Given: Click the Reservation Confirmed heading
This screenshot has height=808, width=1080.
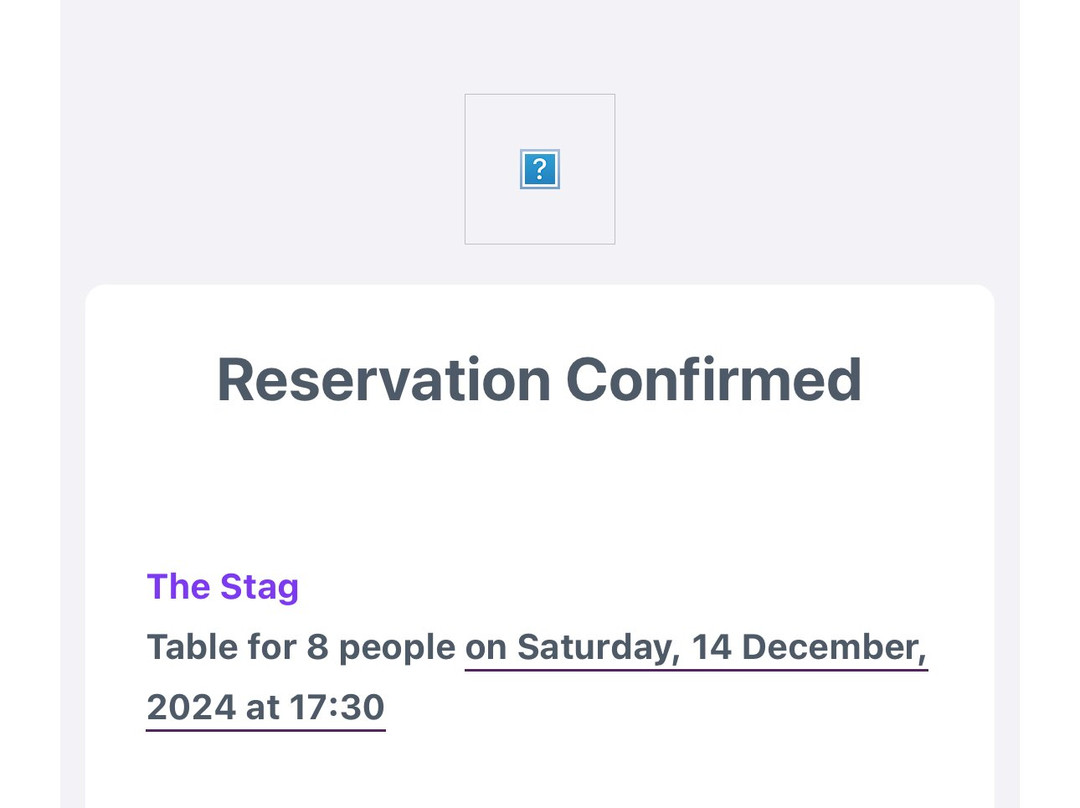Looking at the screenshot, I should pos(539,380).
